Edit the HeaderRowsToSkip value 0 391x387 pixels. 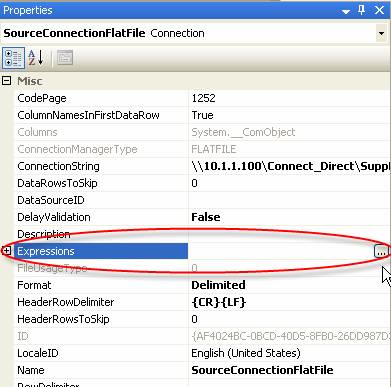coord(195,319)
